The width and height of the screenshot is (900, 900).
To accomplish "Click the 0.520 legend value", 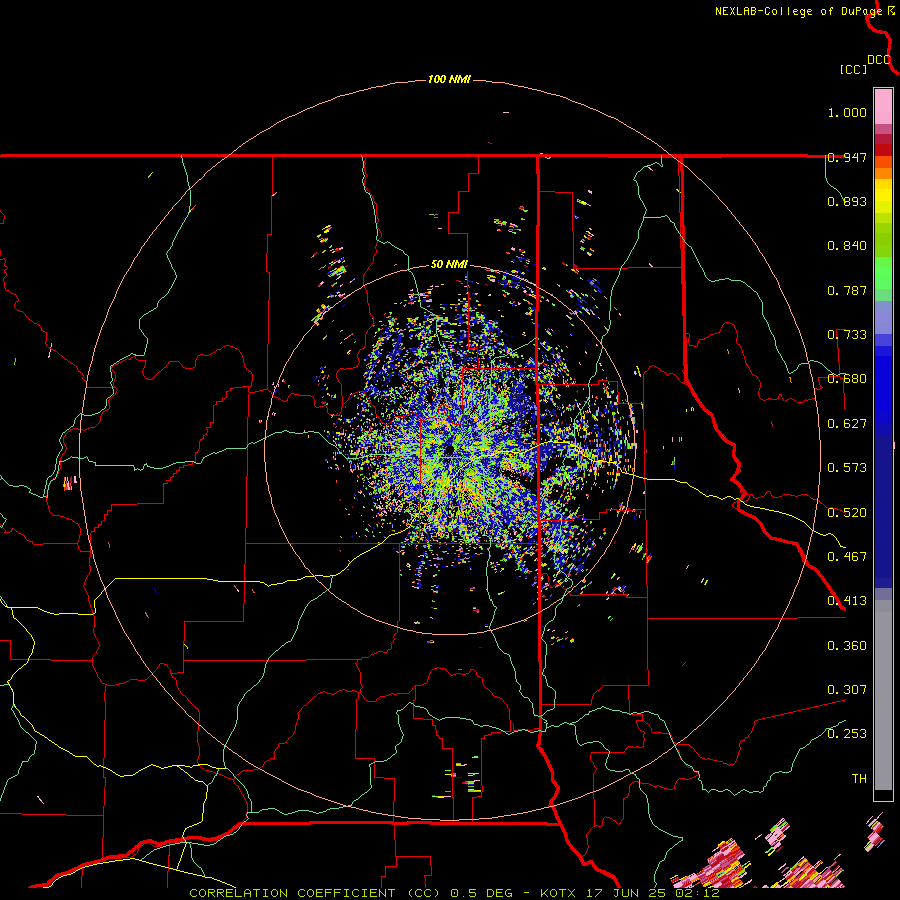I will (x=847, y=513).
